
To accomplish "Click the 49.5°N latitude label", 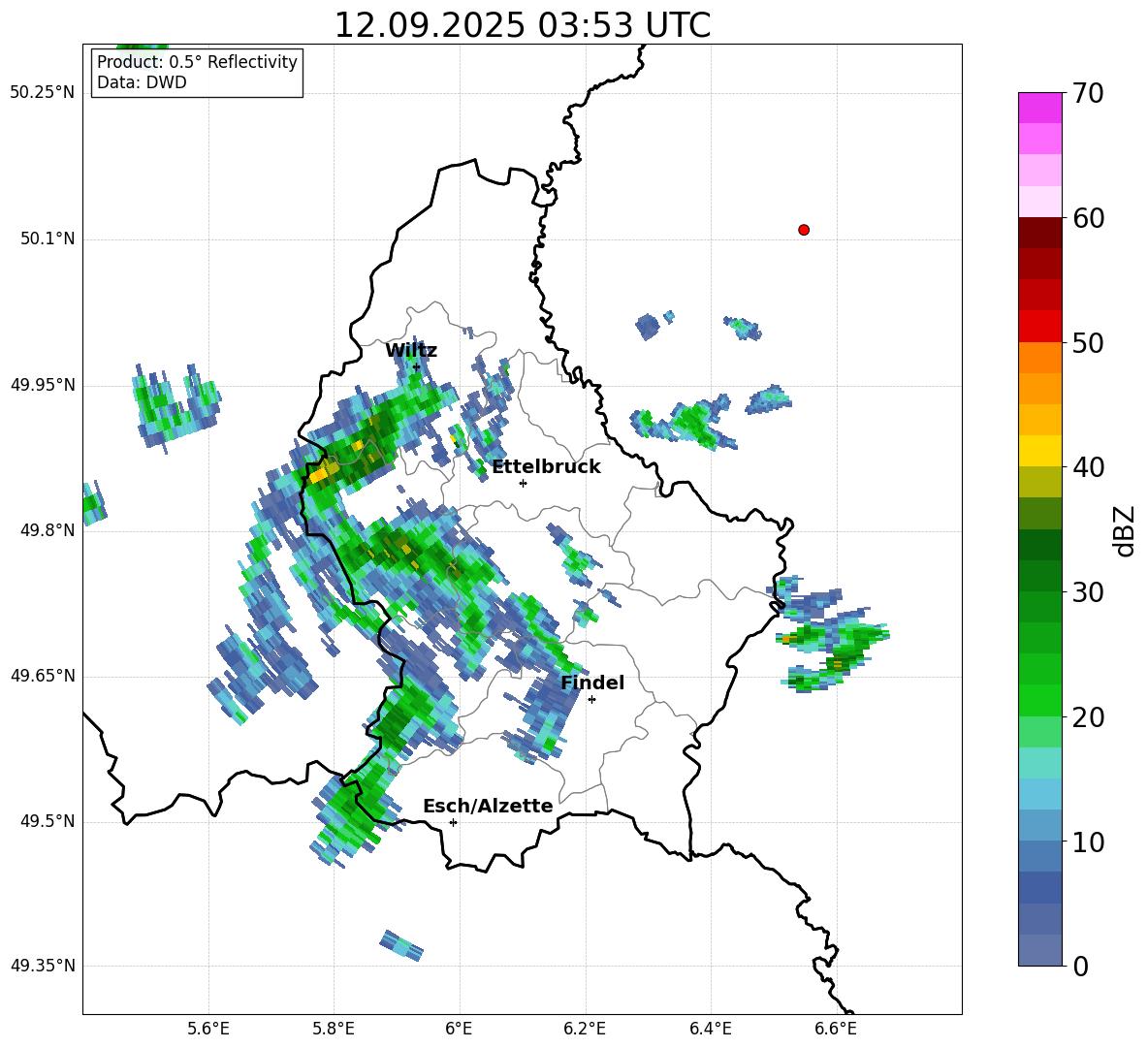I will click(47, 821).
